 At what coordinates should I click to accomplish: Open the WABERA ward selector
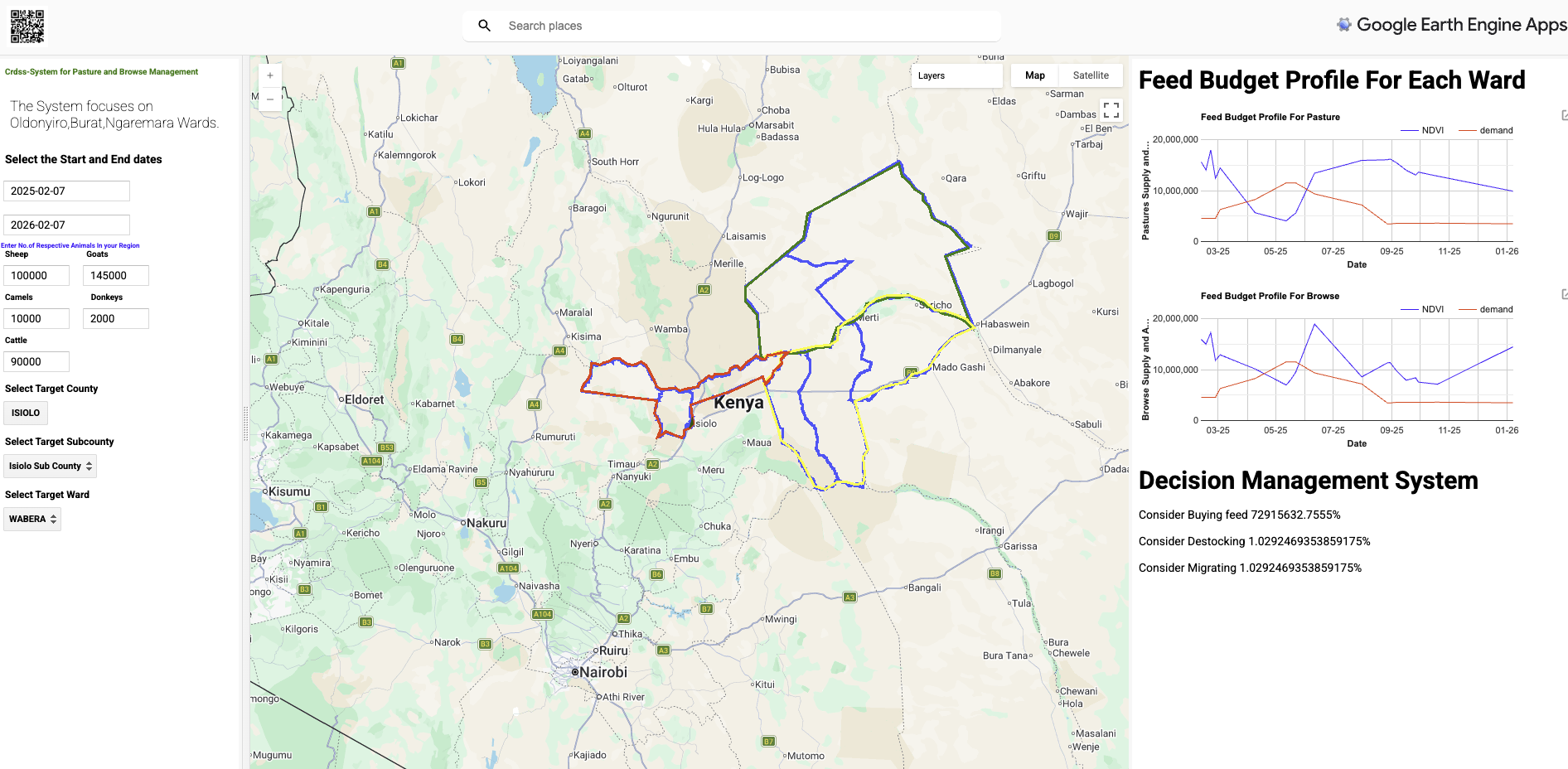[x=32, y=519]
